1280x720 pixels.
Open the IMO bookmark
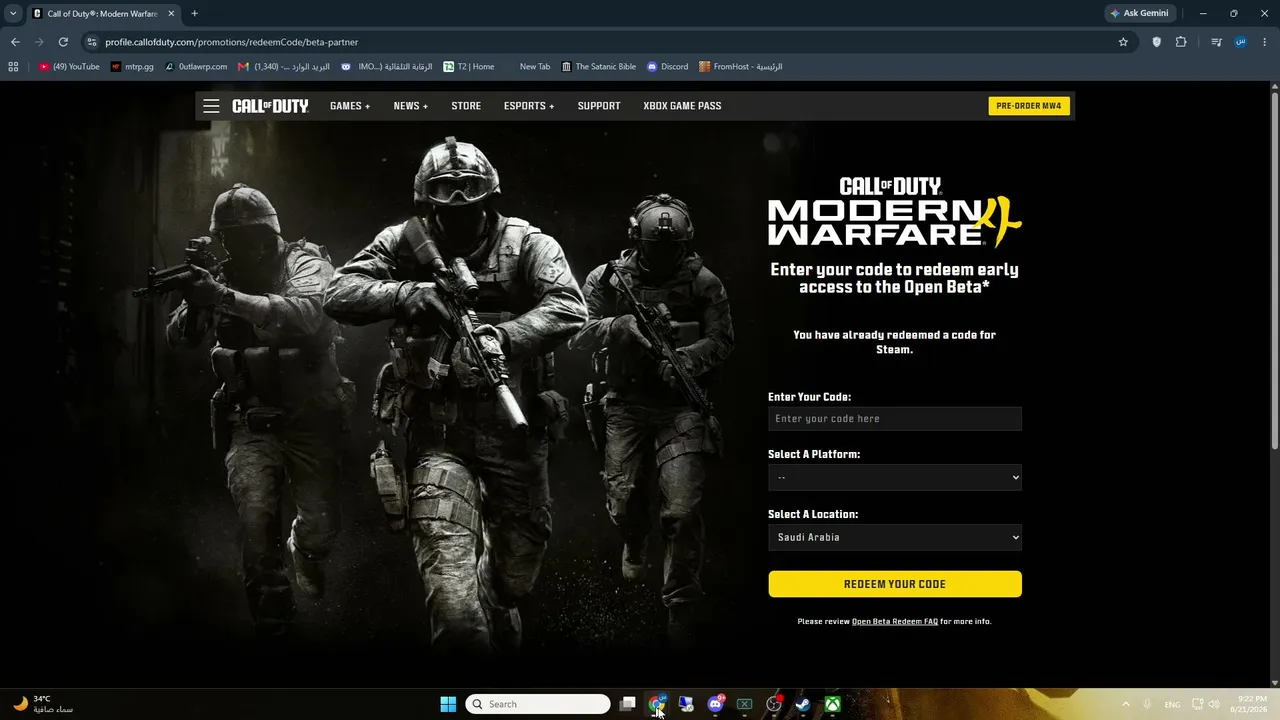point(386,67)
